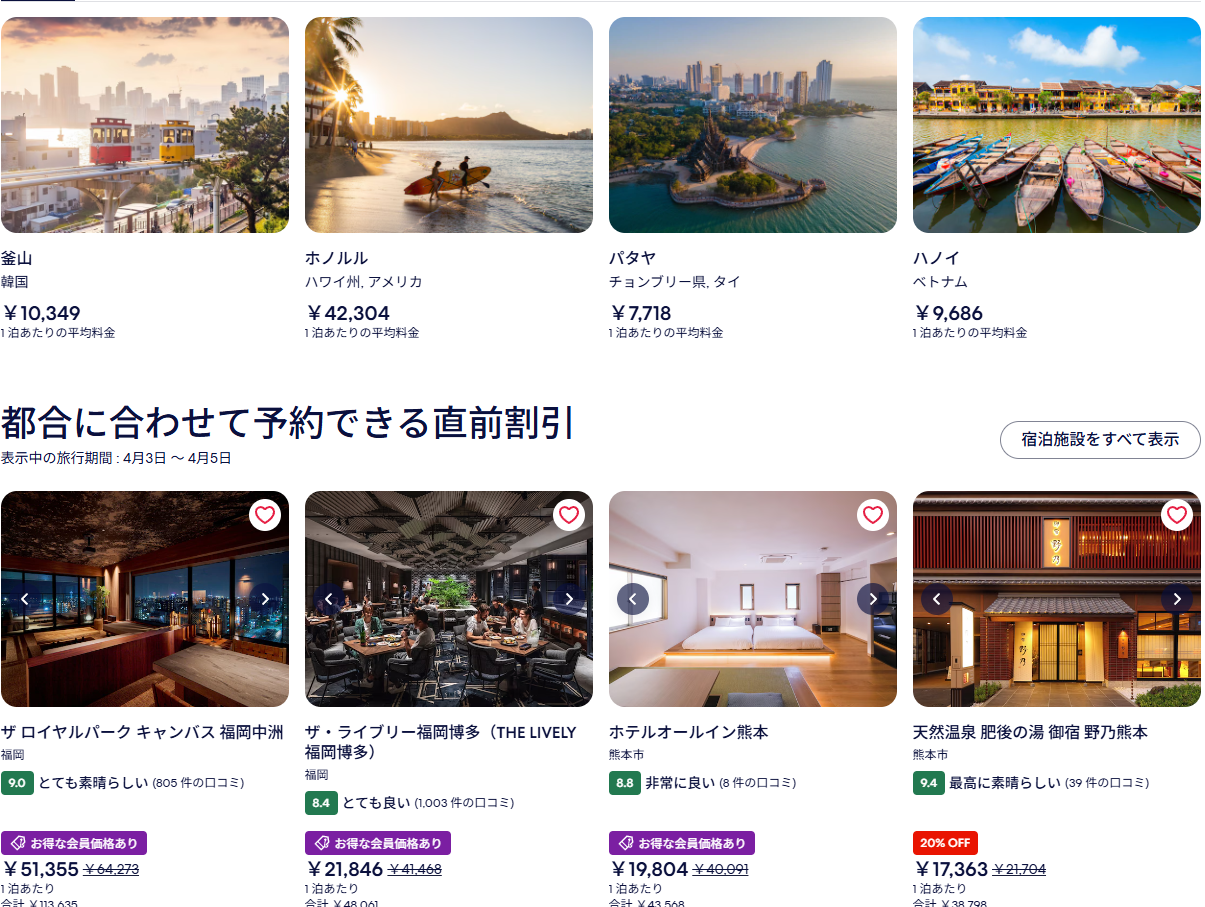Favorite ザ・ライブリー福岡博多 using the heart icon
This screenshot has width=1205, height=907.
coord(569,515)
